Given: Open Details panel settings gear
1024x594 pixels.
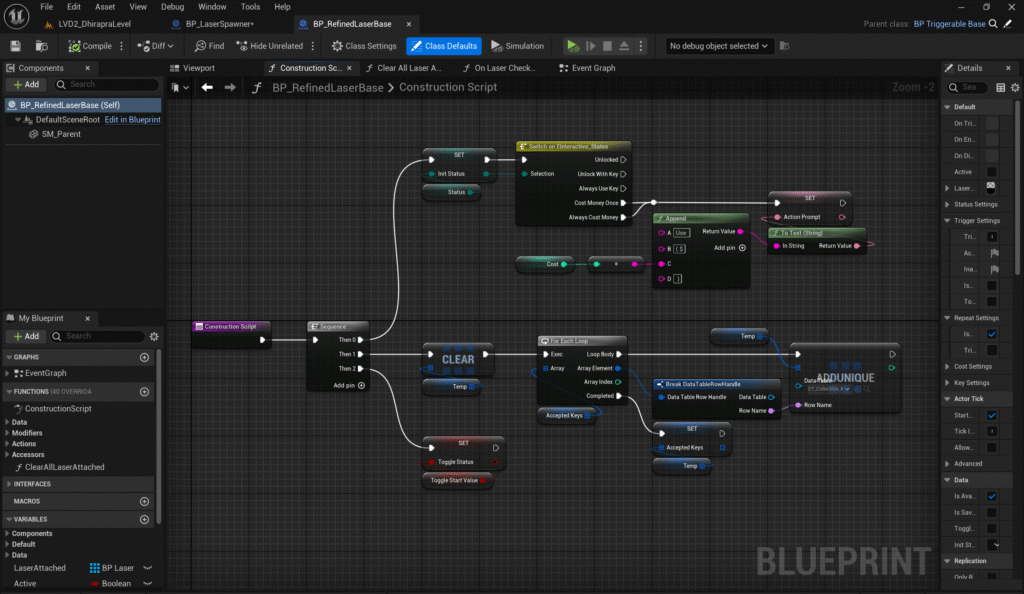Looking at the screenshot, I should (1015, 87).
